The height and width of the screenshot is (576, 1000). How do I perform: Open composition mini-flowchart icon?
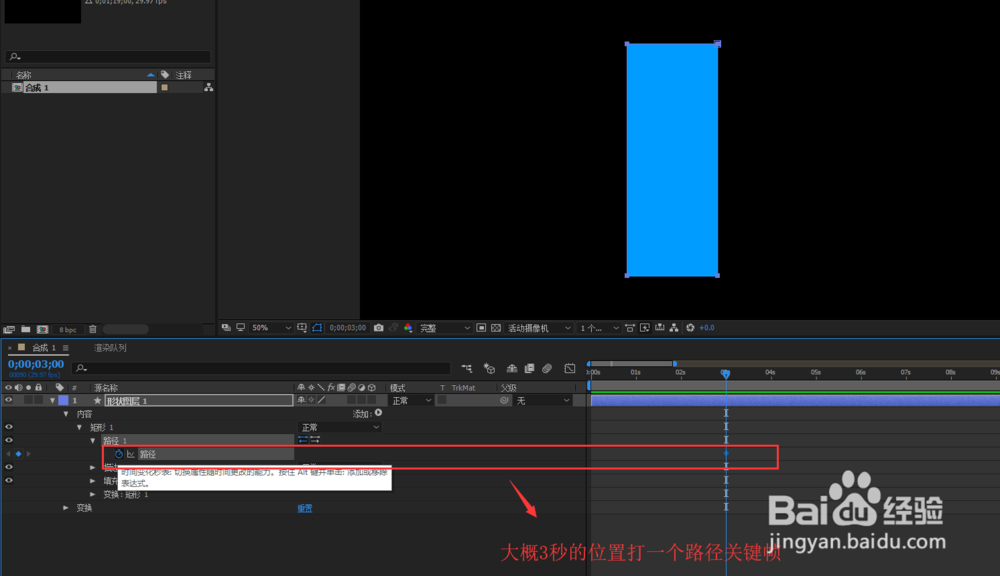coord(467,368)
